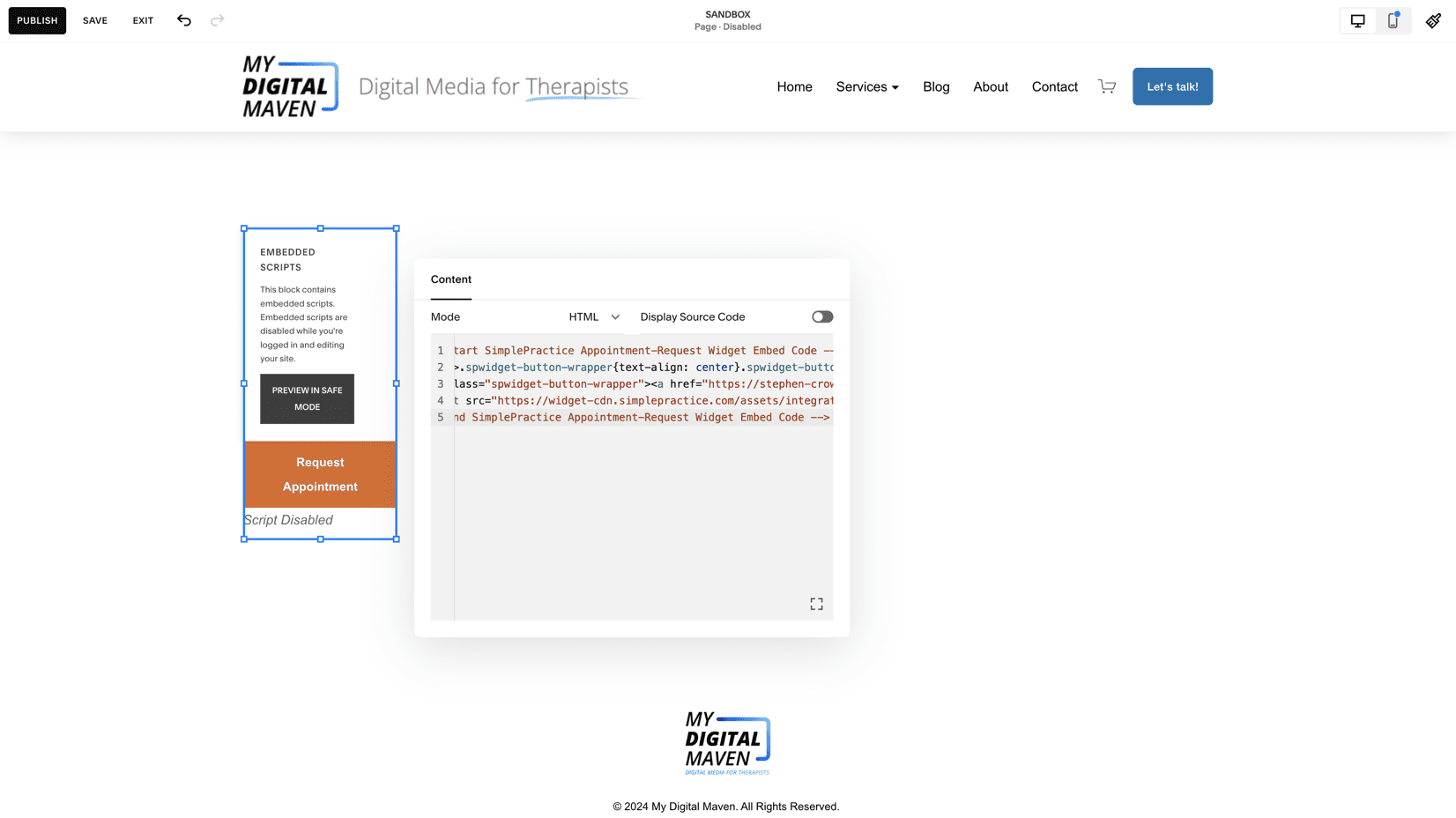
Task: Open the HTML Mode dropdown
Action: point(594,316)
